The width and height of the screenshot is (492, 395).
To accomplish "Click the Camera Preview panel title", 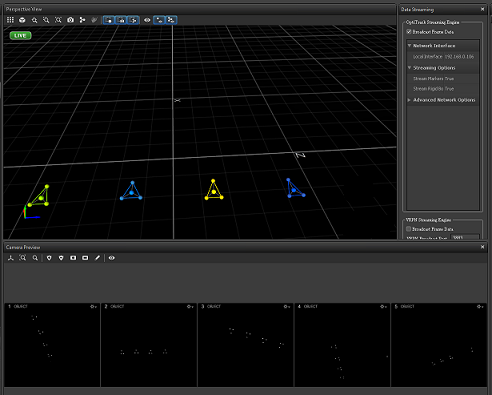I will click(x=23, y=247).
